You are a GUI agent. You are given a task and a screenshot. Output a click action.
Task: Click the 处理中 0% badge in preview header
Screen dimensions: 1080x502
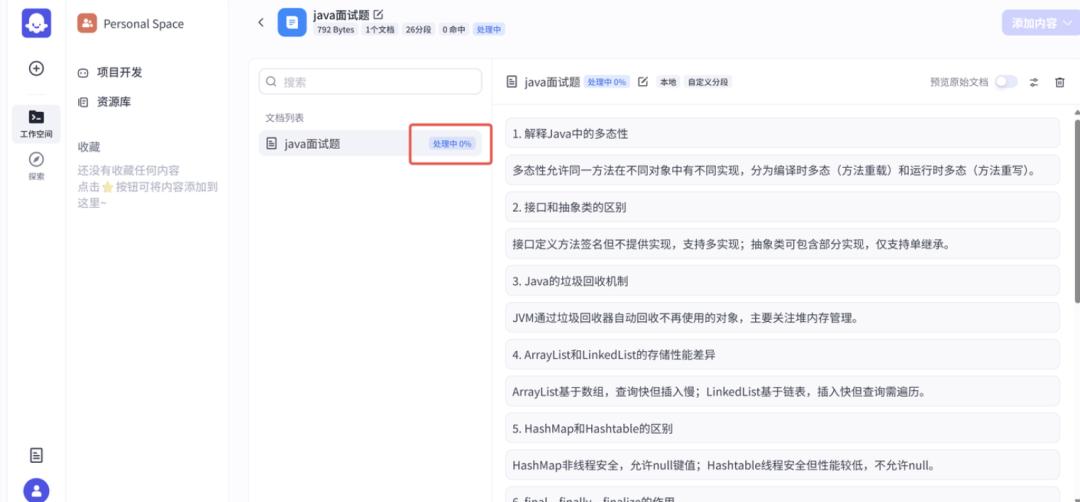[607, 82]
